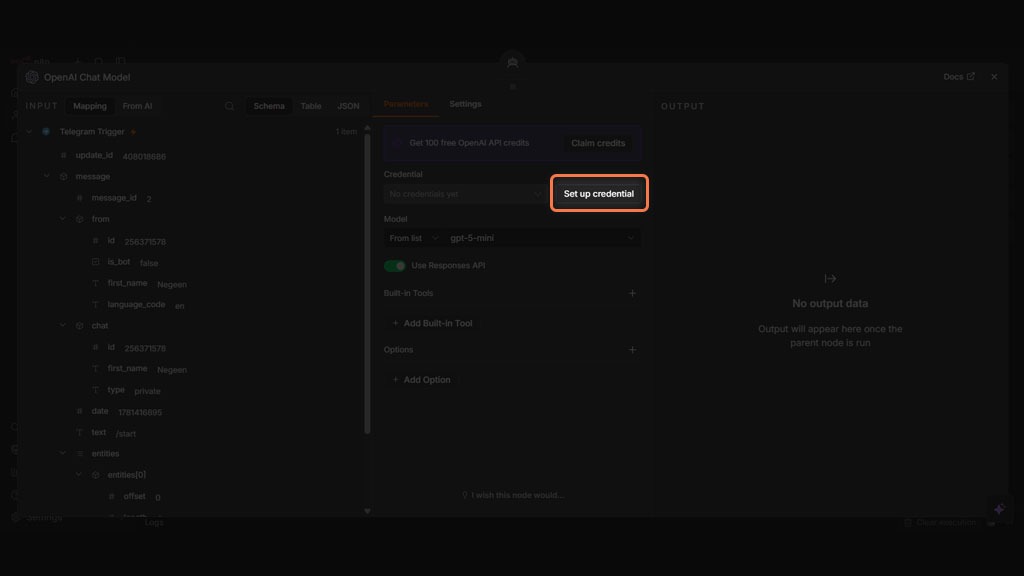The image size is (1024, 576).
Task: Switch to the From AI input mode
Action: pos(137,106)
